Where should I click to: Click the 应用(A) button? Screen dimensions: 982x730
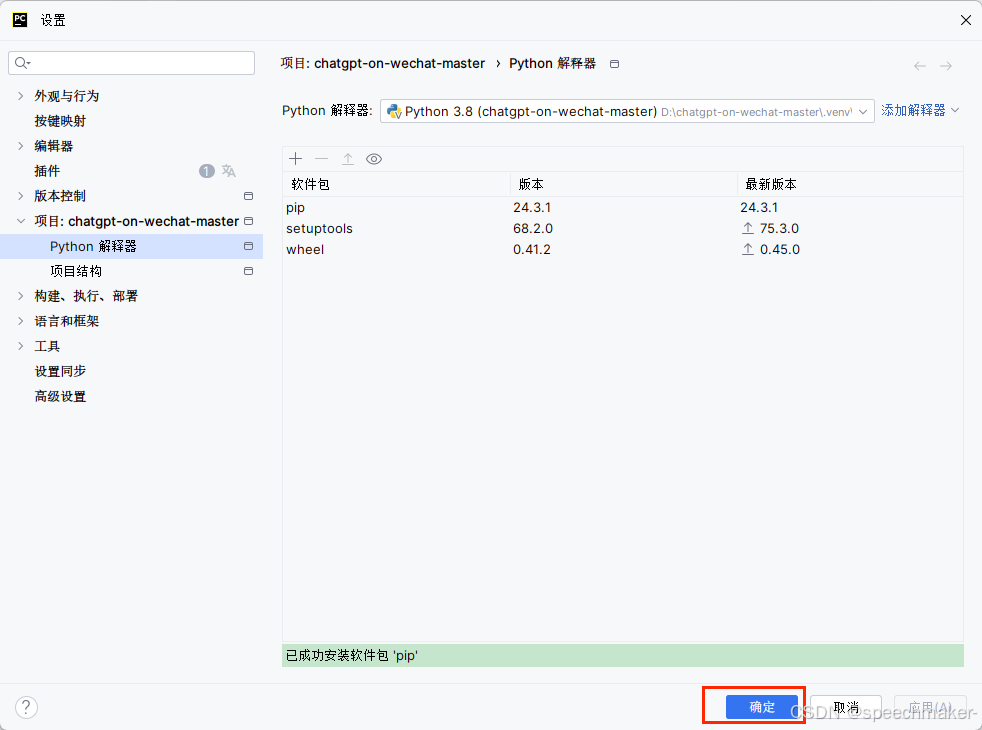930,707
